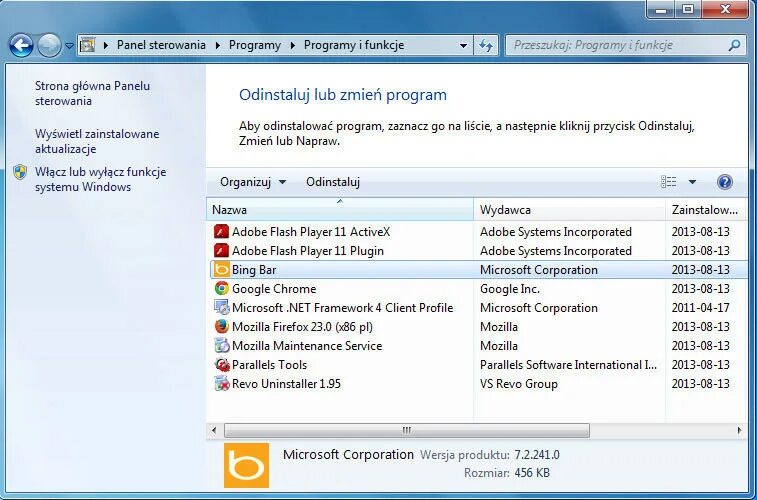This screenshot has width=757, height=500.
Task: Click size value 456 KB
Action: [532, 472]
